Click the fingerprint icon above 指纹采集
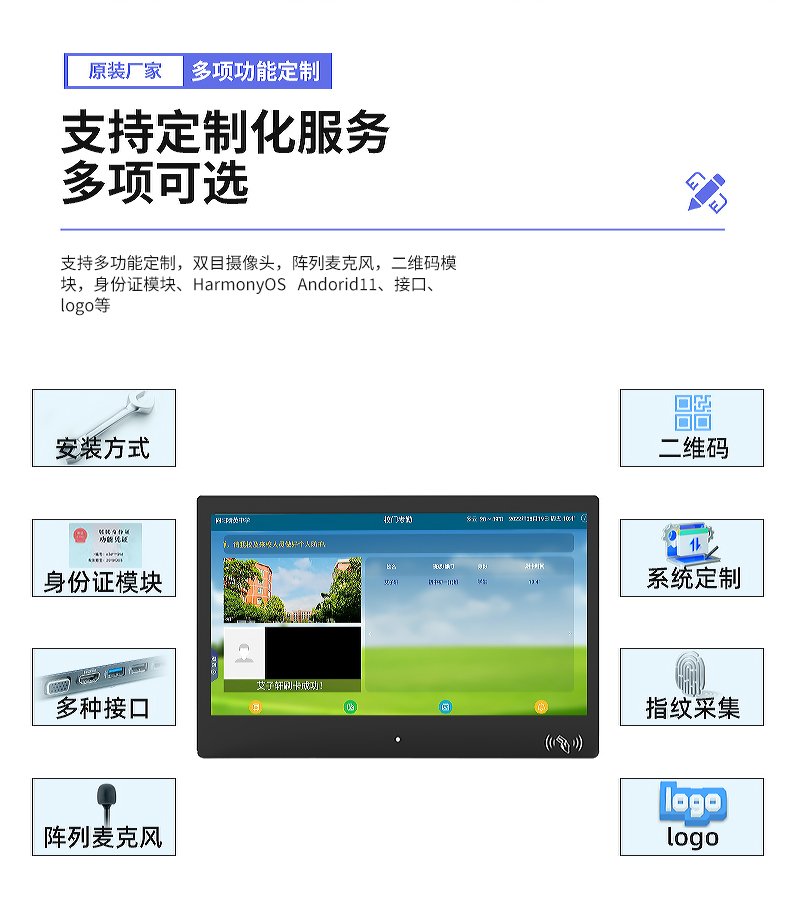This screenshot has width=790, height=908. tap(691, 672)
